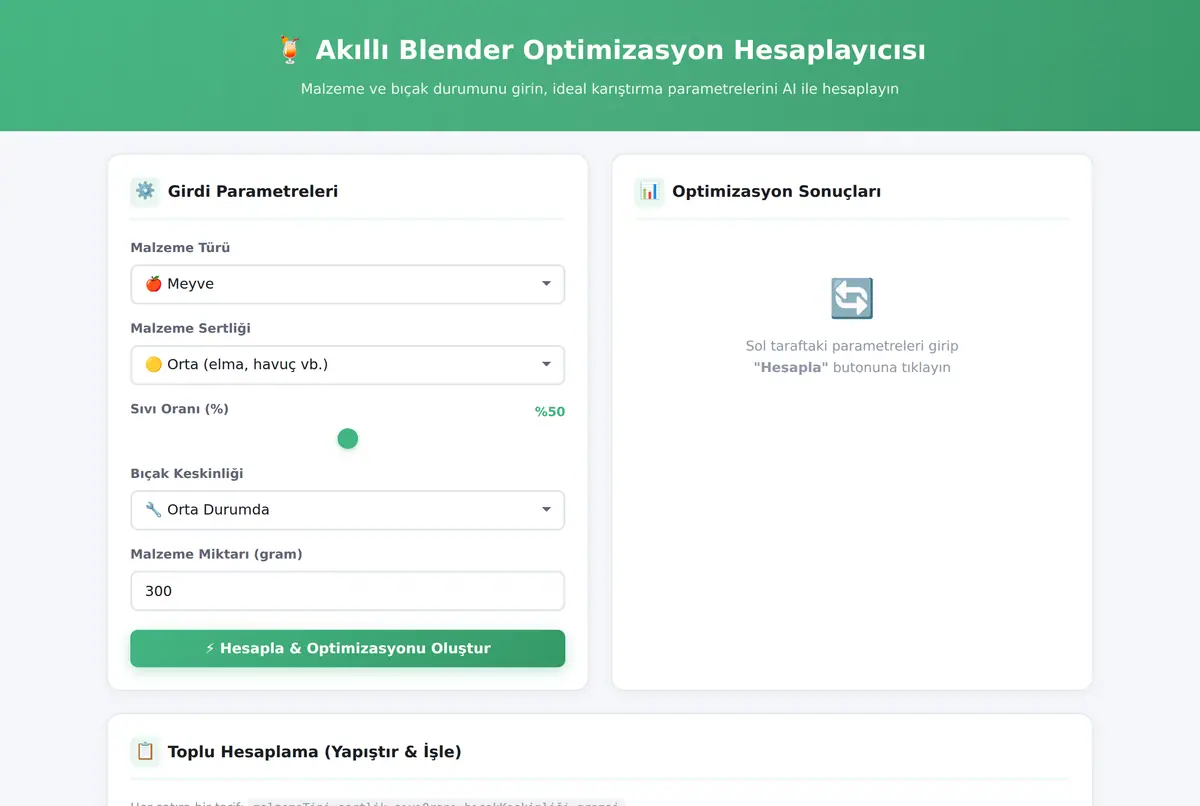
Task: Click the header subtitle starting with Malzeme ve bıçak durumunu
Action: pyautogui.click(x=600, y=89)
